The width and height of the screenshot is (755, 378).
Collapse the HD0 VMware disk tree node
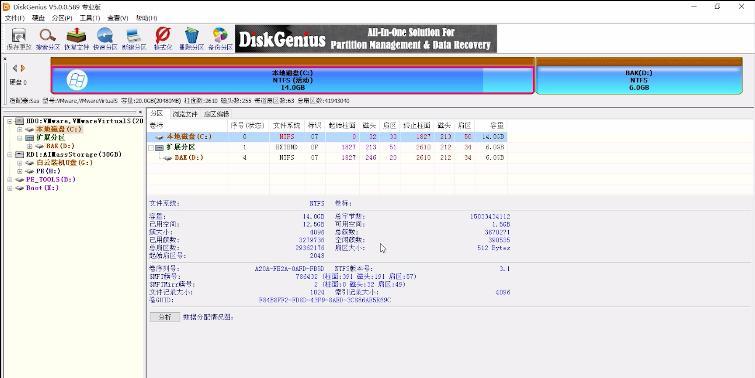click(11, 121)
